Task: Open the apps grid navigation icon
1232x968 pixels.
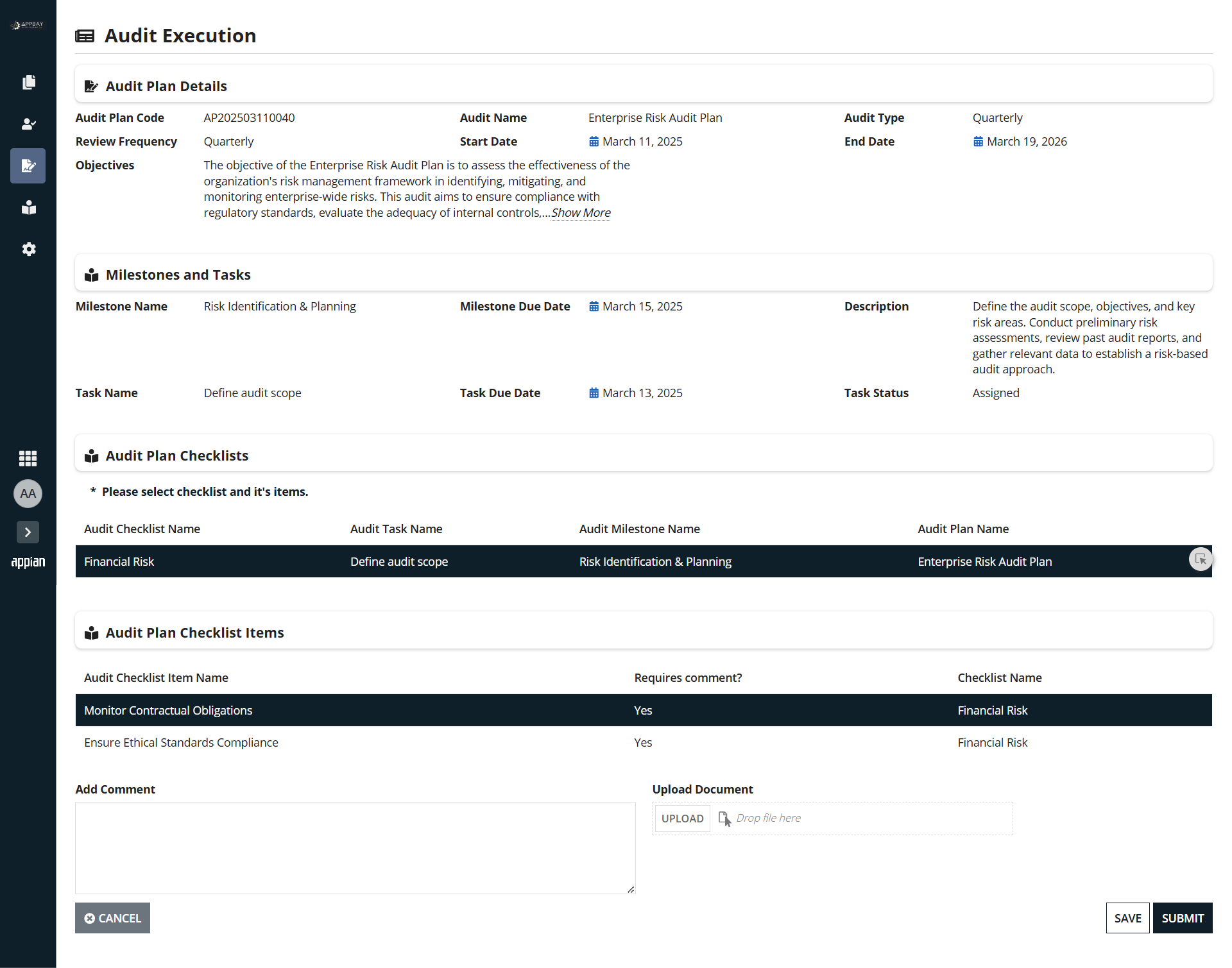Action: click(x=28, y=458)
